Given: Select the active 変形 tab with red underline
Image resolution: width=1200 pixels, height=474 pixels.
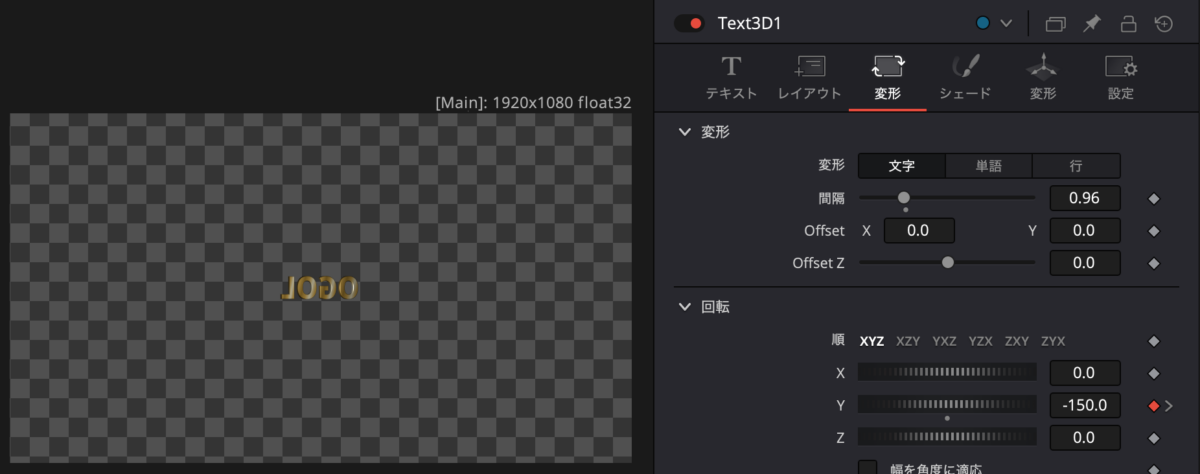Looking at the screenshot, I should pyautogui.click(x=887, y=78).
